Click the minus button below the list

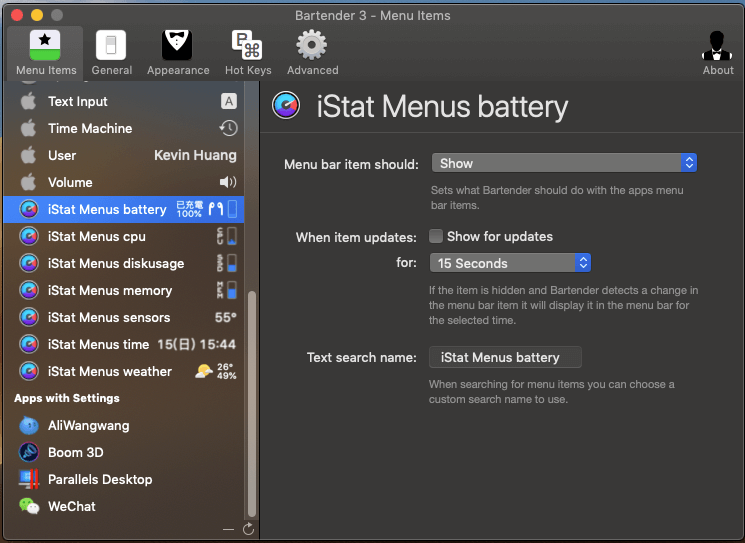coord(229,529)
